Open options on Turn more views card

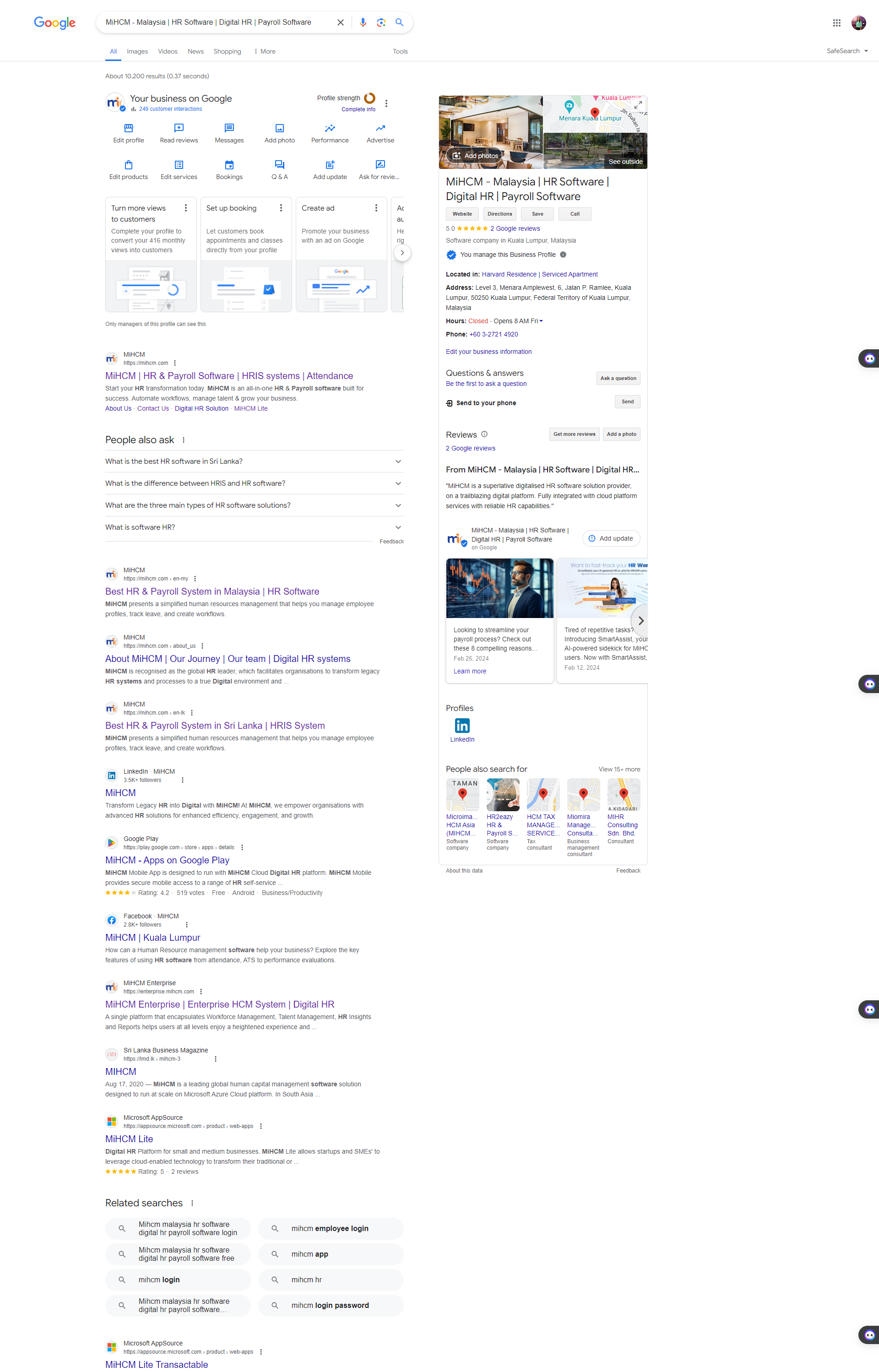(185, 208)
